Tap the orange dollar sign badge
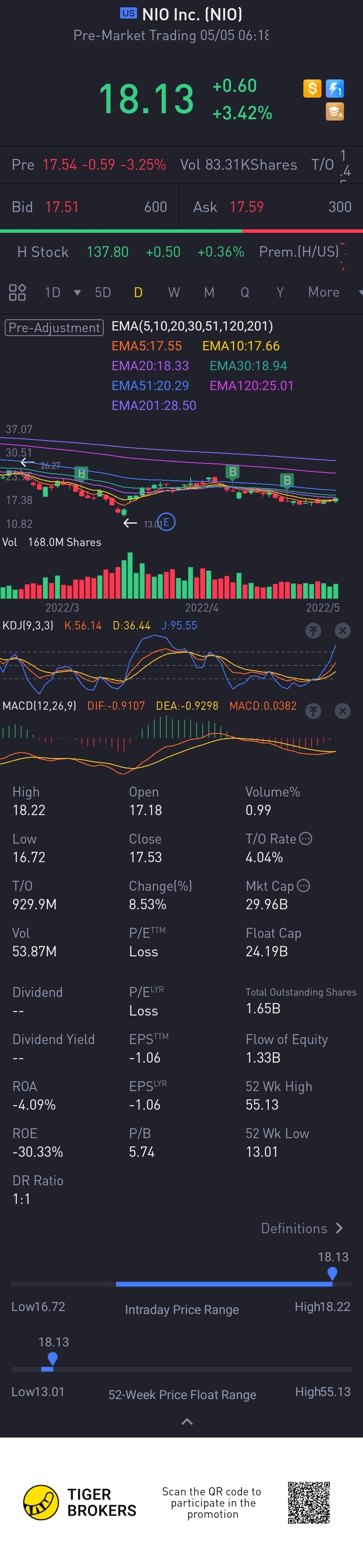This screenshot has width=363, height=1568. [312, 89]
